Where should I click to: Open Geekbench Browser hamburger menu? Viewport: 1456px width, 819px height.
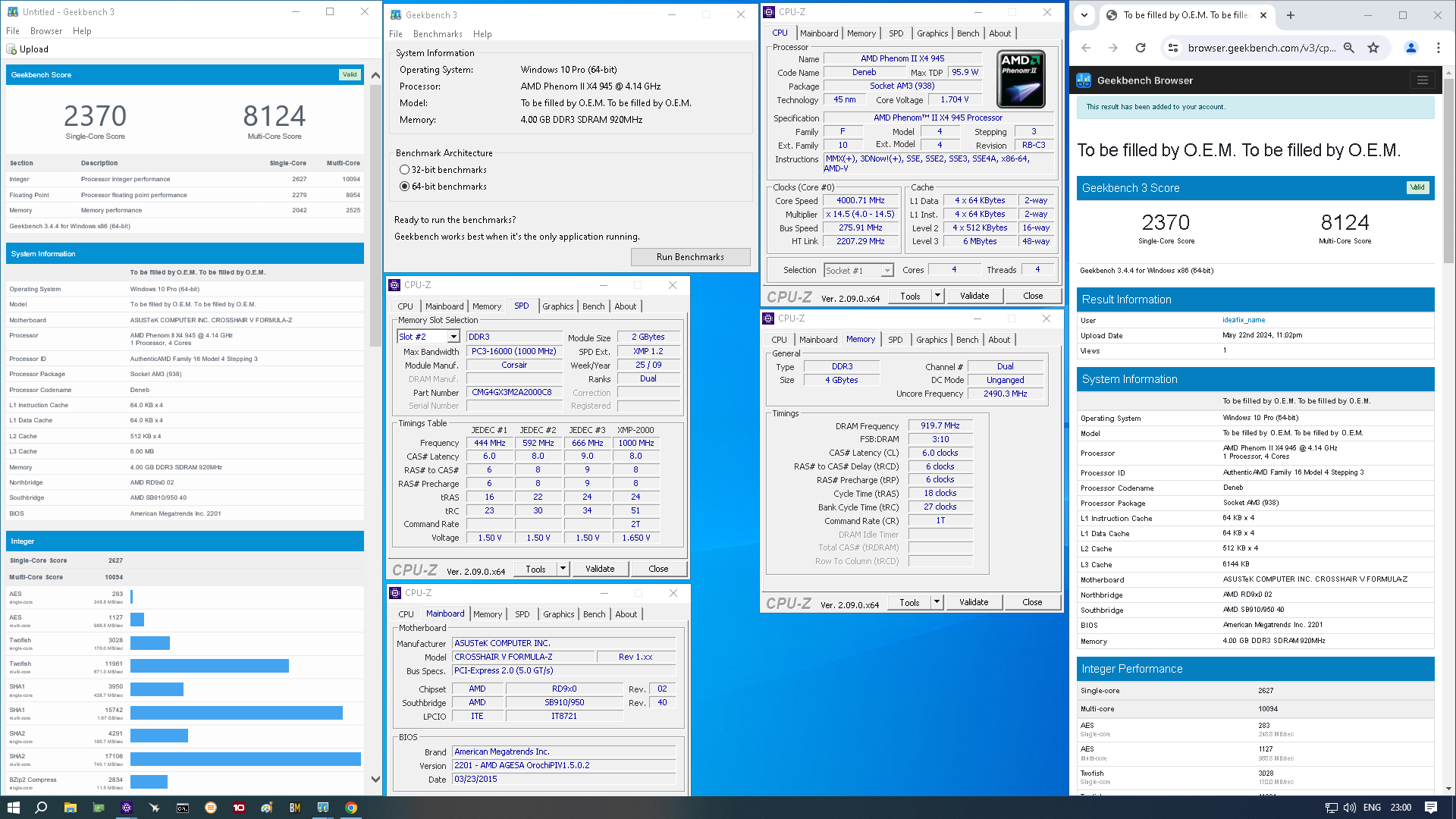pos(1423,80)
